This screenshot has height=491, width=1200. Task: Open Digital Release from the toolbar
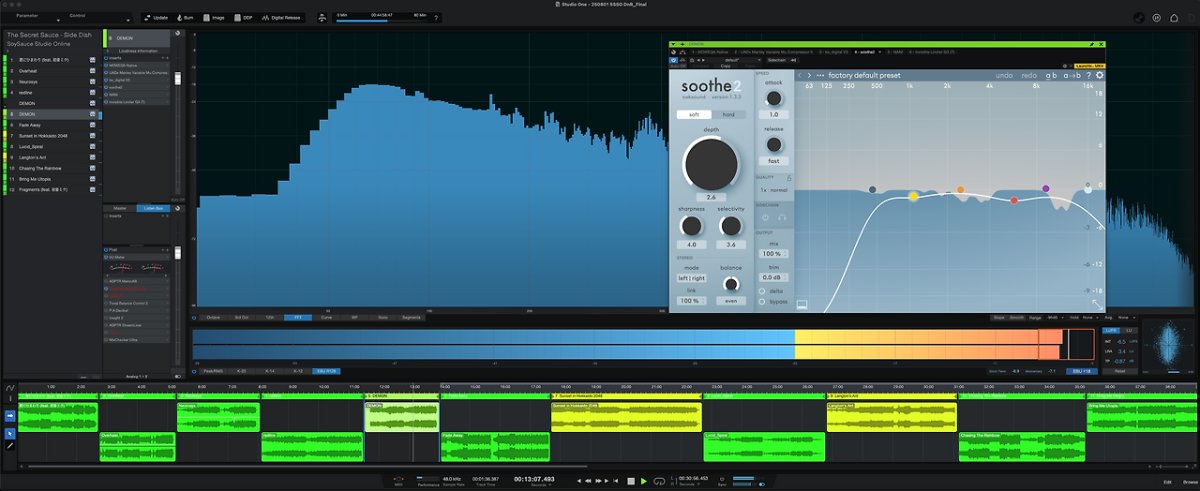tap(283, 18)
